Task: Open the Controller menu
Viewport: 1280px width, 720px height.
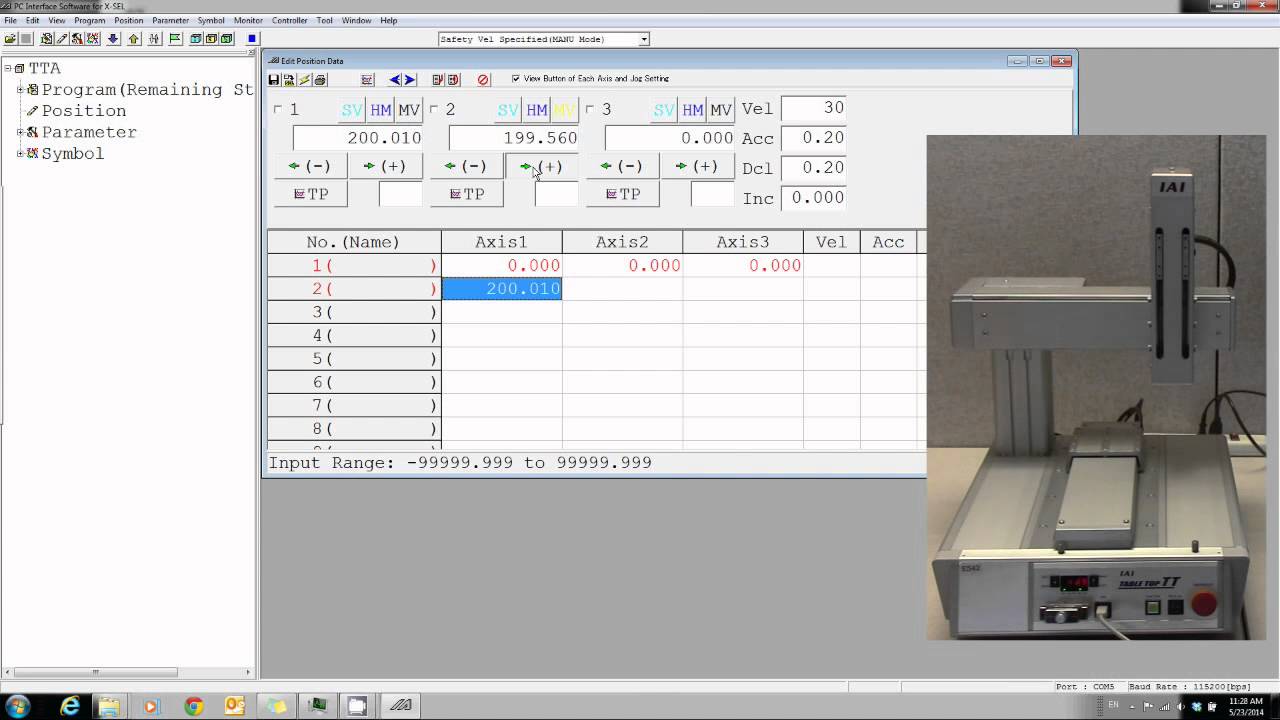Action: coord(290,20)
